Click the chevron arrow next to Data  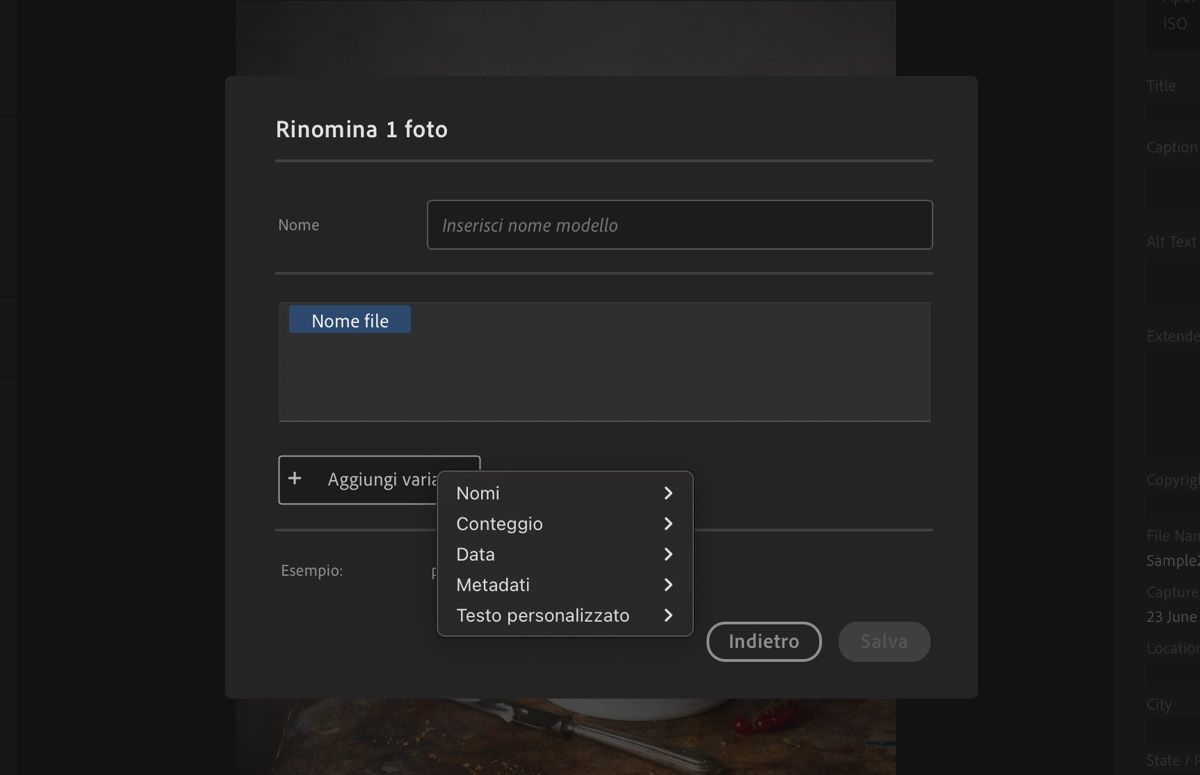click(x=668, y=554)
